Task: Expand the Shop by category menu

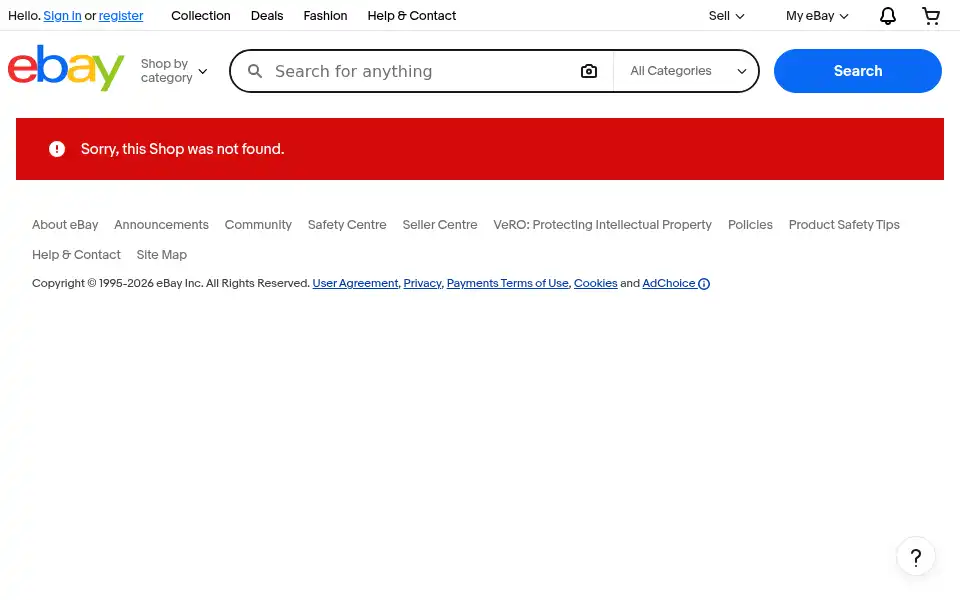Action: tap(174, 71)
